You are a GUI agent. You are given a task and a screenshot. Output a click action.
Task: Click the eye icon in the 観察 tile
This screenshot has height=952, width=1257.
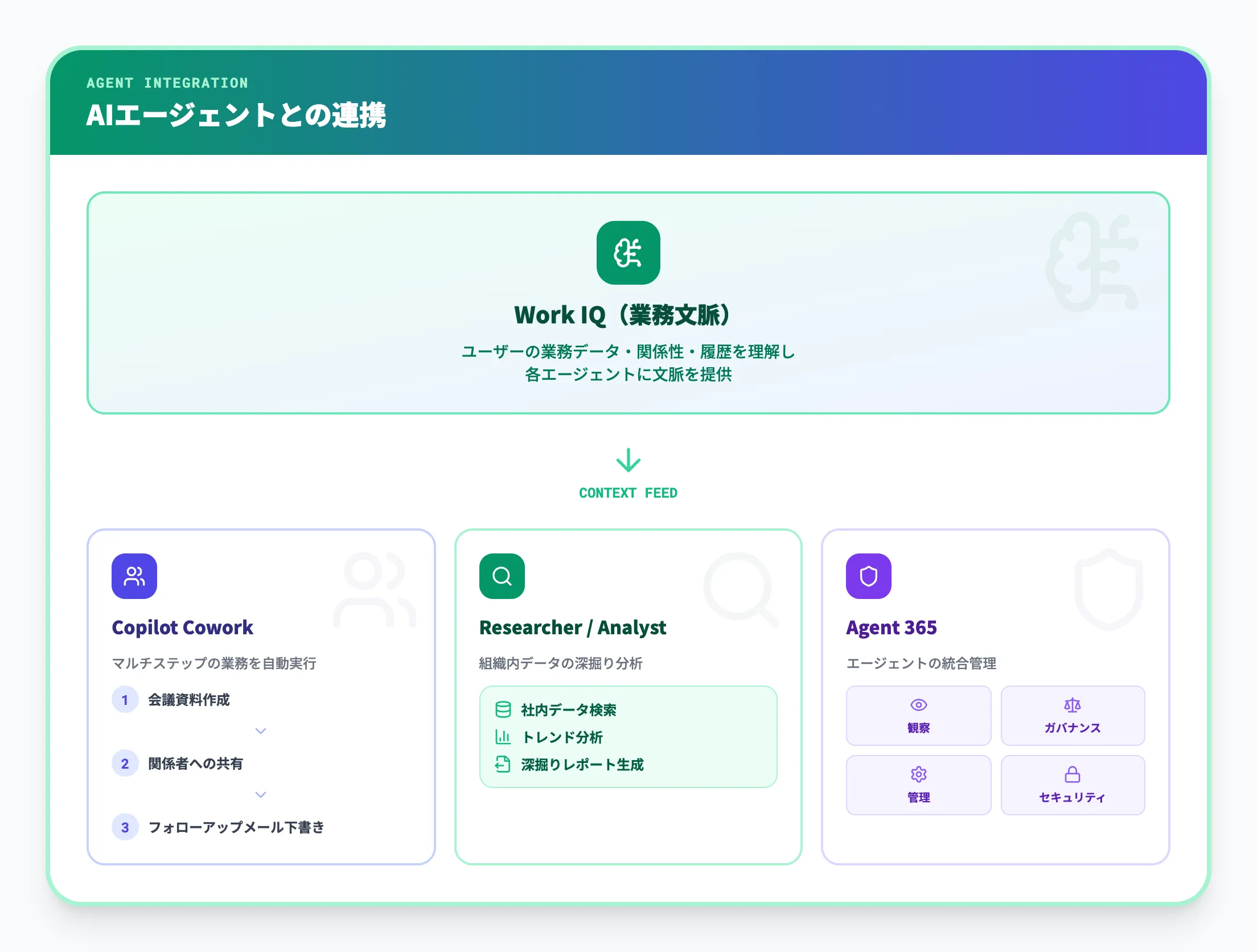click(918, 705)
